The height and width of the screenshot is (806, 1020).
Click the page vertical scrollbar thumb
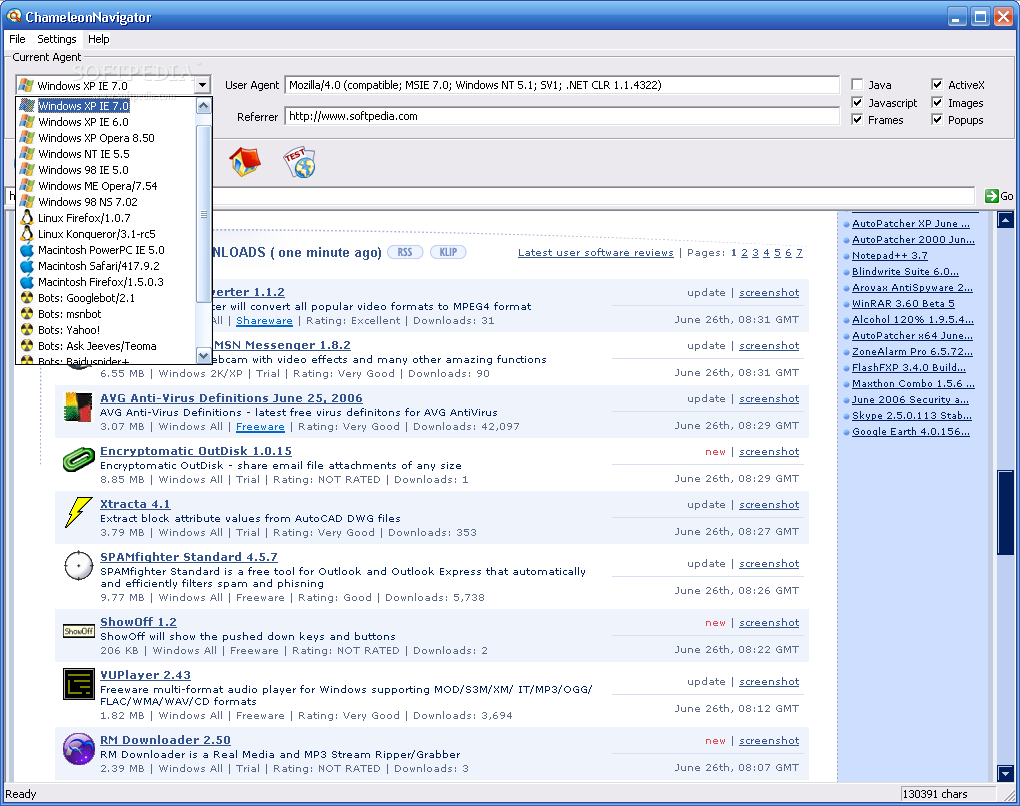1006,512
